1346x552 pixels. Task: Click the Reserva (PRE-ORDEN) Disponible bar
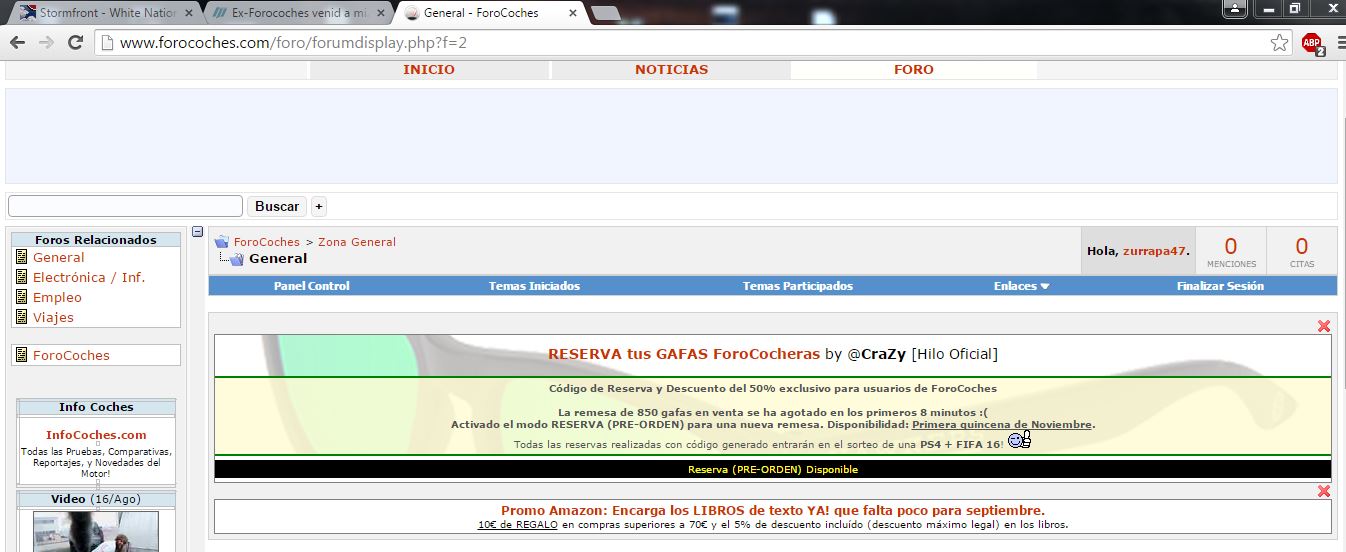[773, 469]
